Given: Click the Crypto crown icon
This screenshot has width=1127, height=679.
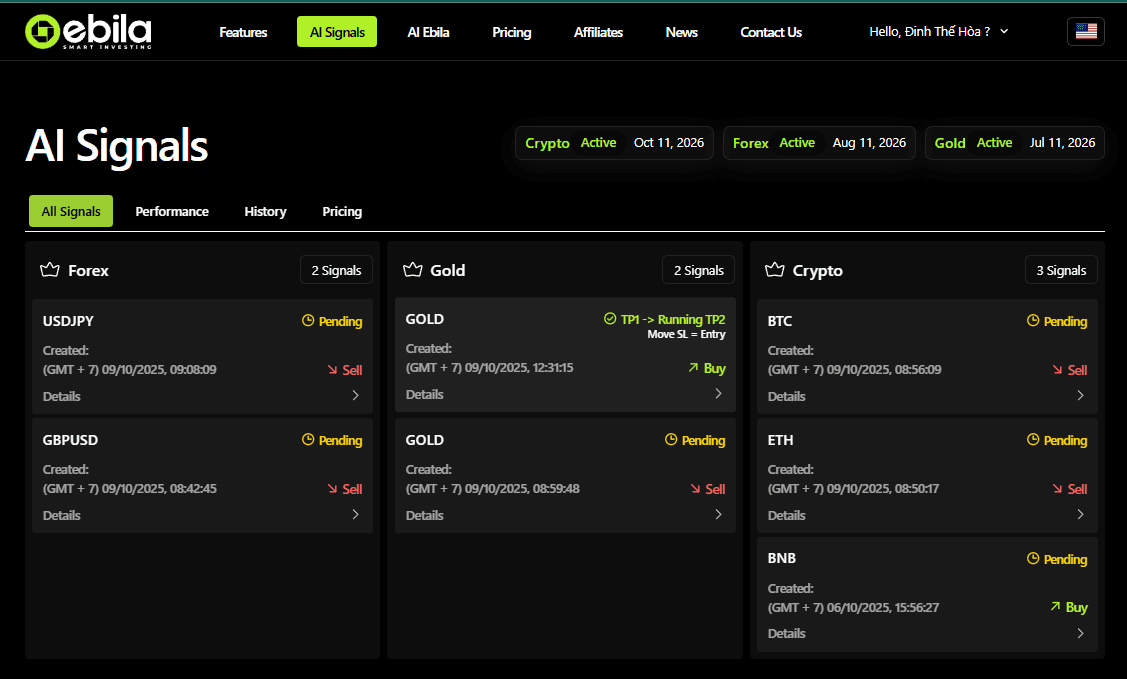Looking at the screenshot, I should (774, 270).
